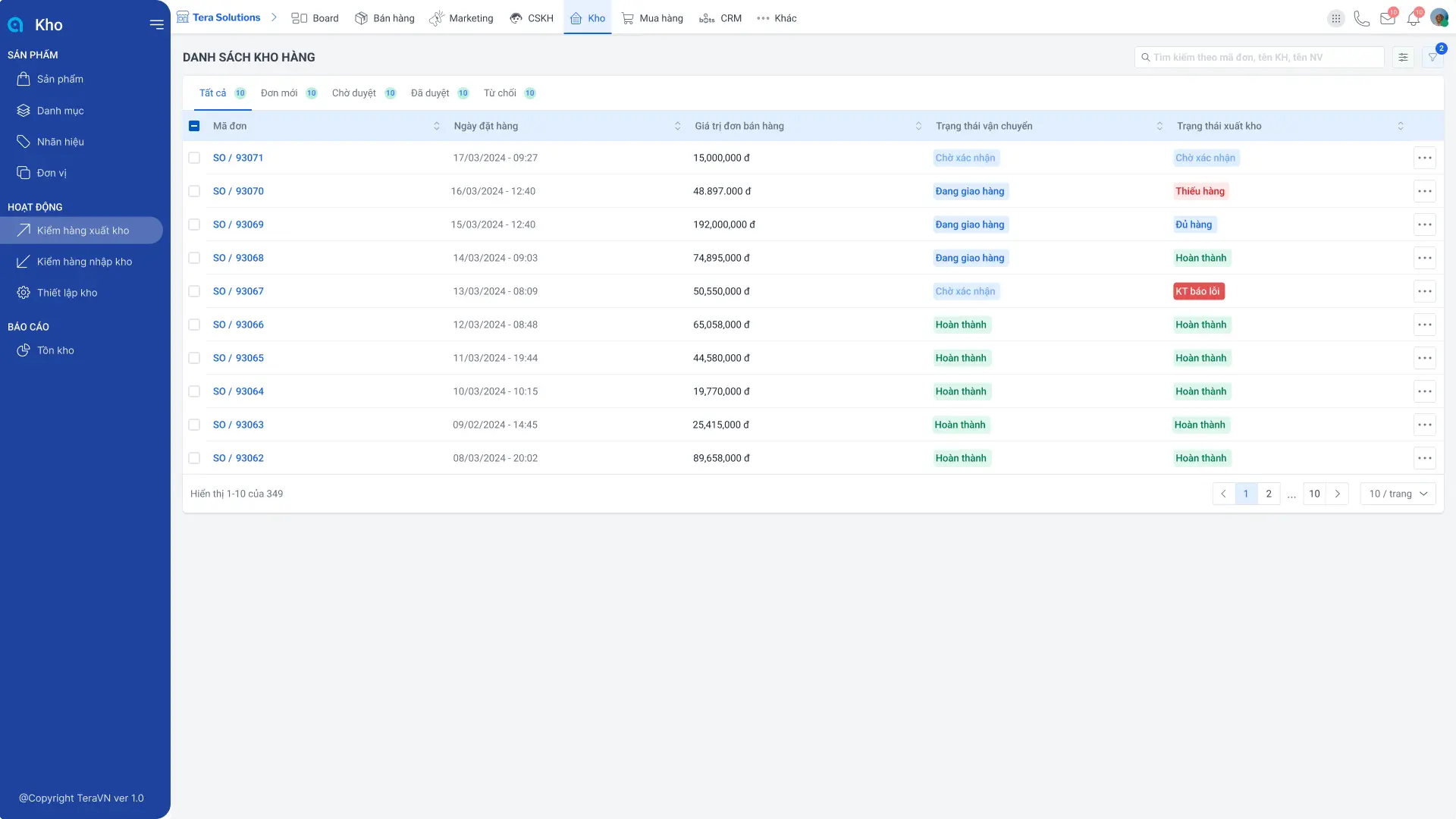Open Tồn kho report
Viewport: 1456px width, 819px height.
81,350
